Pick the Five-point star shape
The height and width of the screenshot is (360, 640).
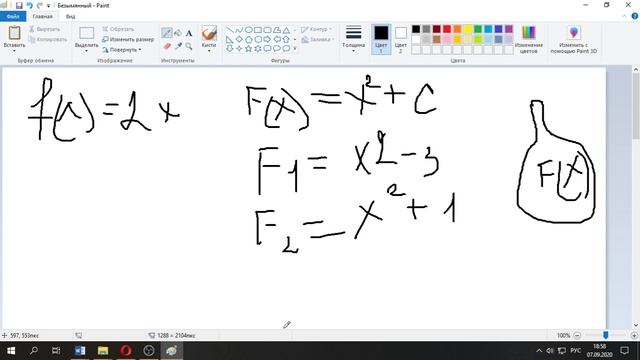[249, 48]
